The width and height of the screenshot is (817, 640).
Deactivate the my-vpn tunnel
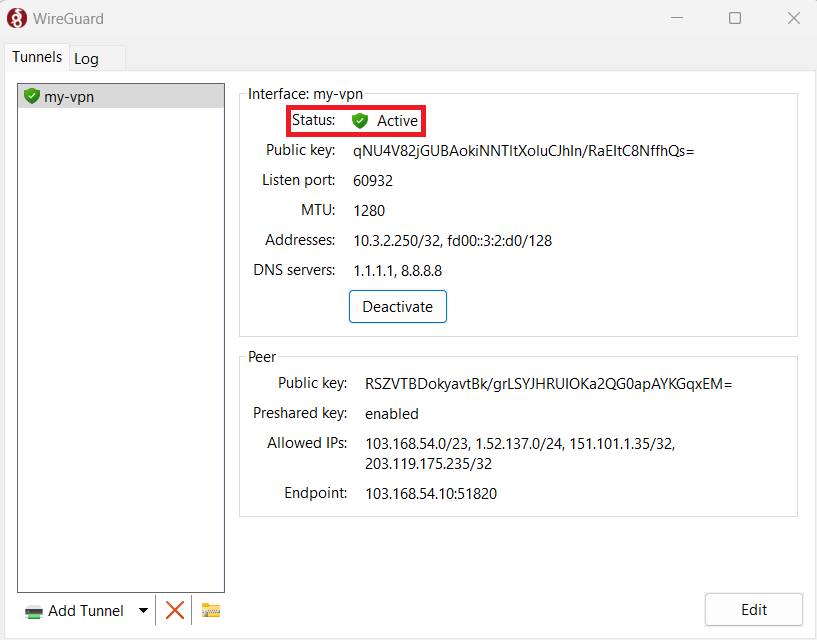pyautogui.click(x=398, y=306)
